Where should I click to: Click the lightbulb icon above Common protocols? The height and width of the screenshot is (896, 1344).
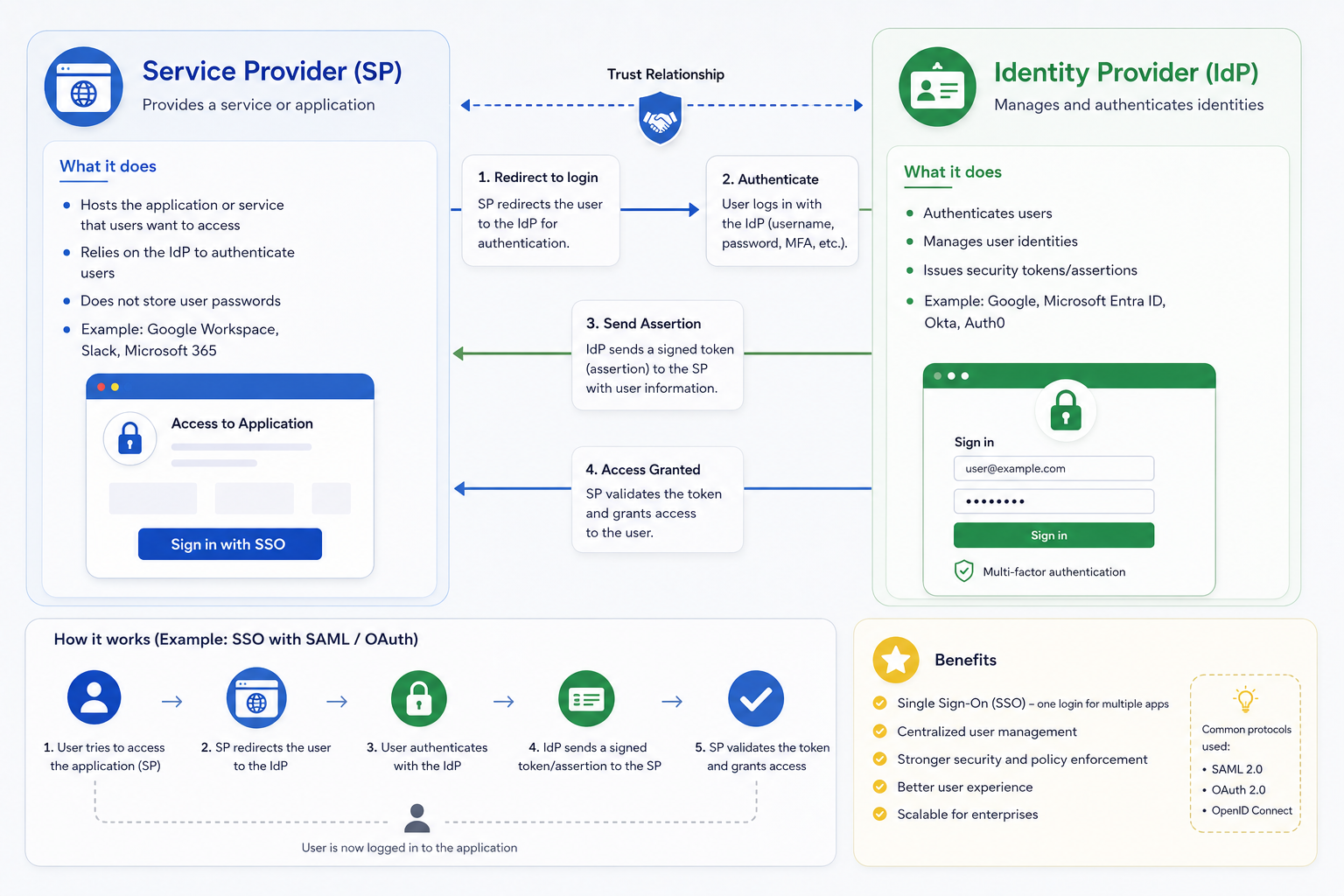[x=1245, y=700]
